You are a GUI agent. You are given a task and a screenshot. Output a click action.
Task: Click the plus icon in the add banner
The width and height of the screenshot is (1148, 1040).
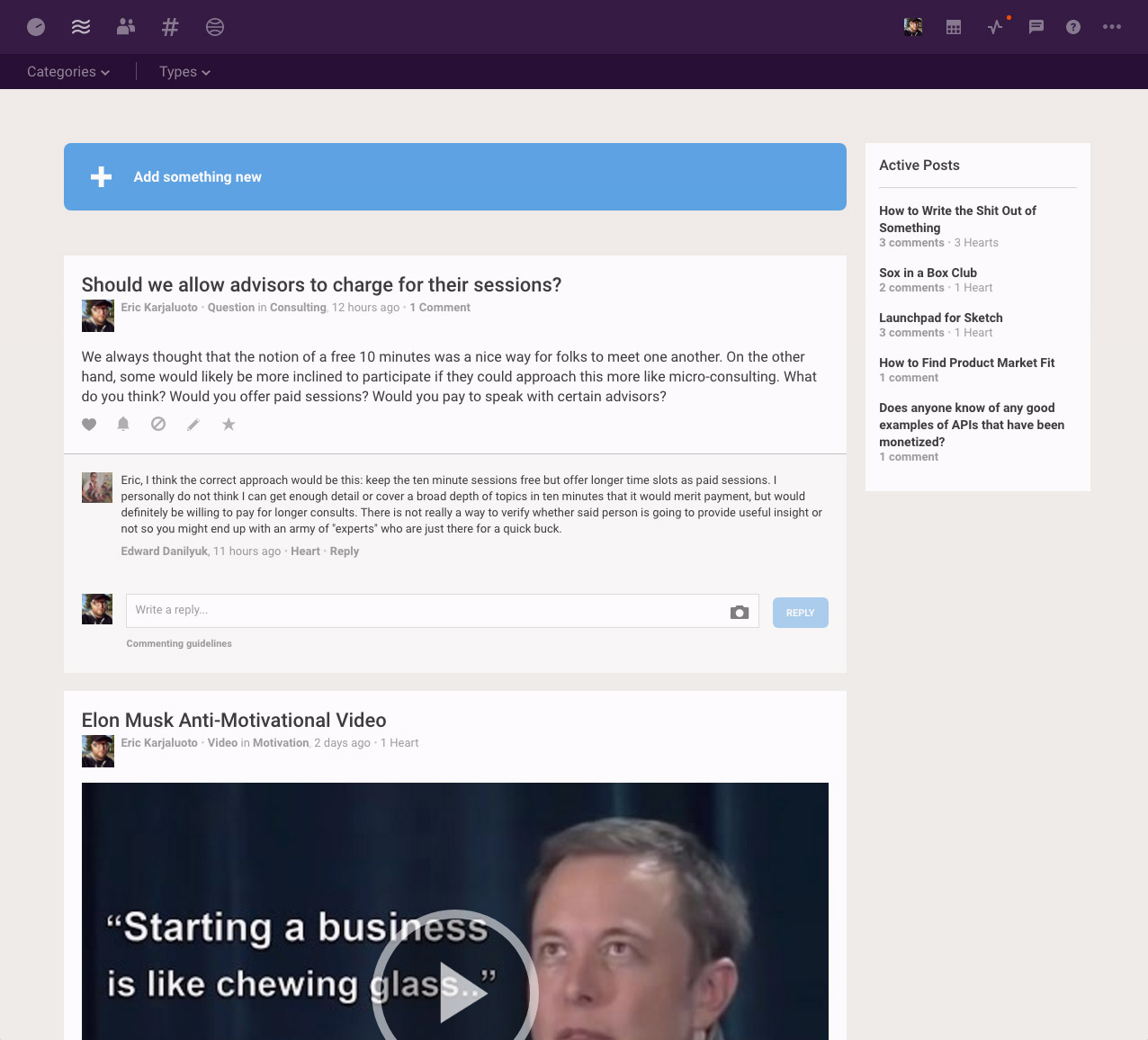(x=102, y=176)
